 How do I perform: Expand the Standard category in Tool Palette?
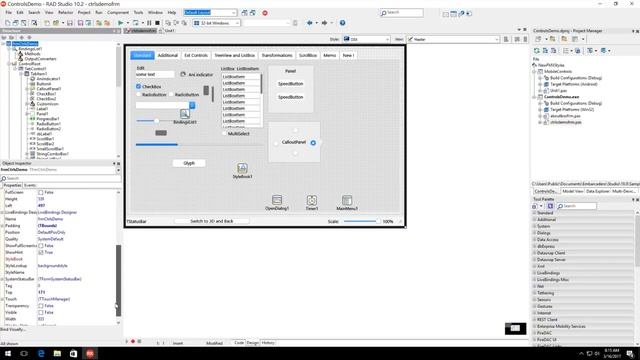coord(535,213)
